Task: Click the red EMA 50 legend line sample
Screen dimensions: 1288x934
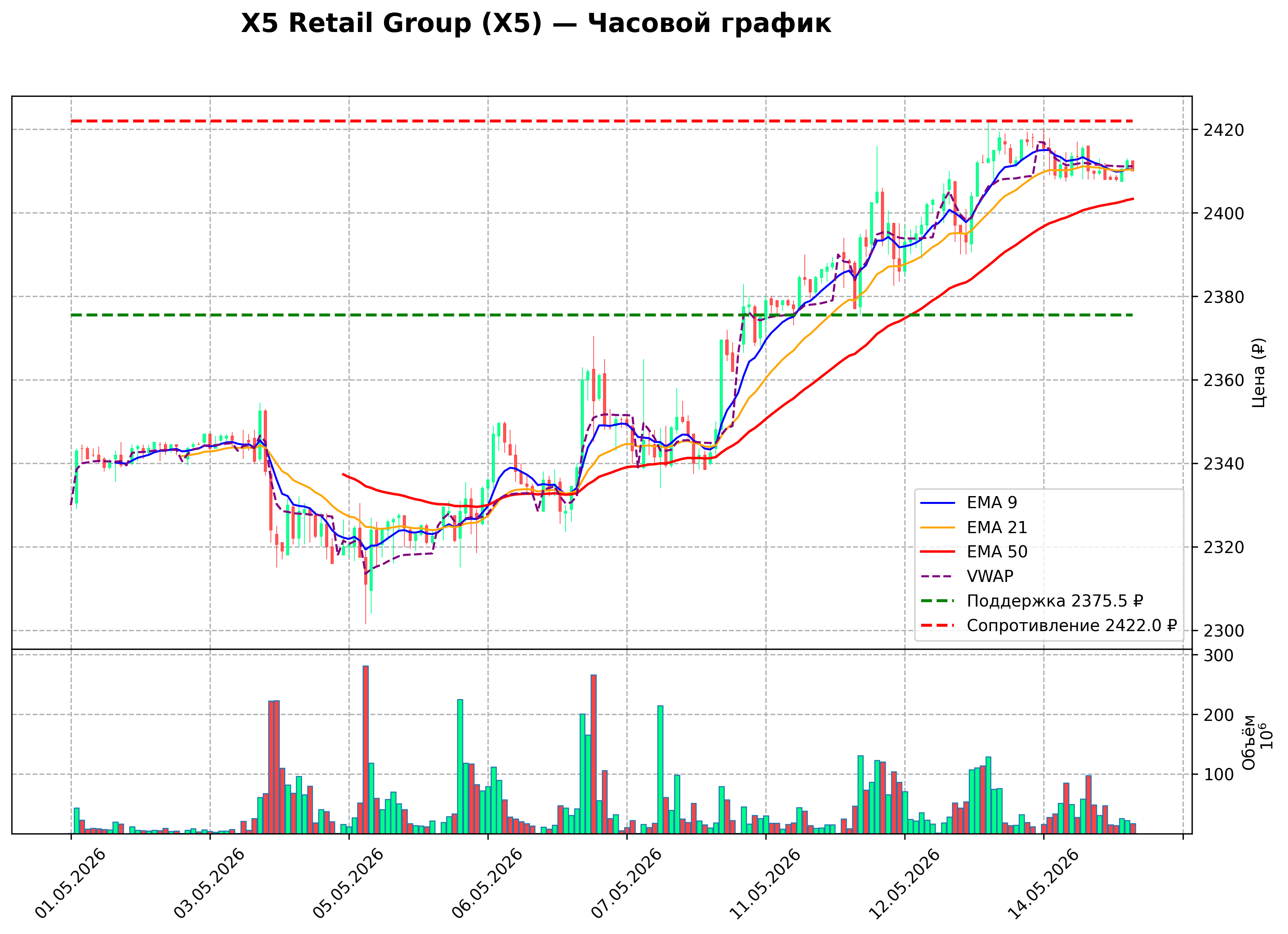Action: pos(938,552)
